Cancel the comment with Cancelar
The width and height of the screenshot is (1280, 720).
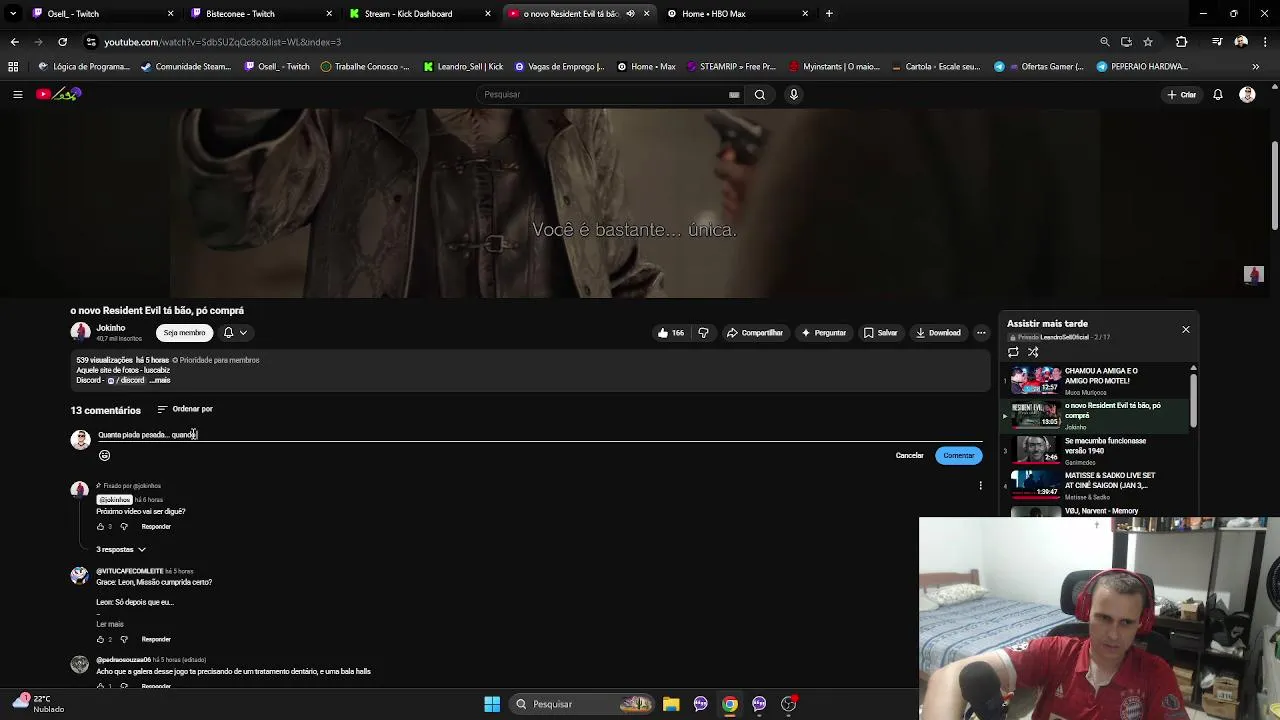coord(910,456)
